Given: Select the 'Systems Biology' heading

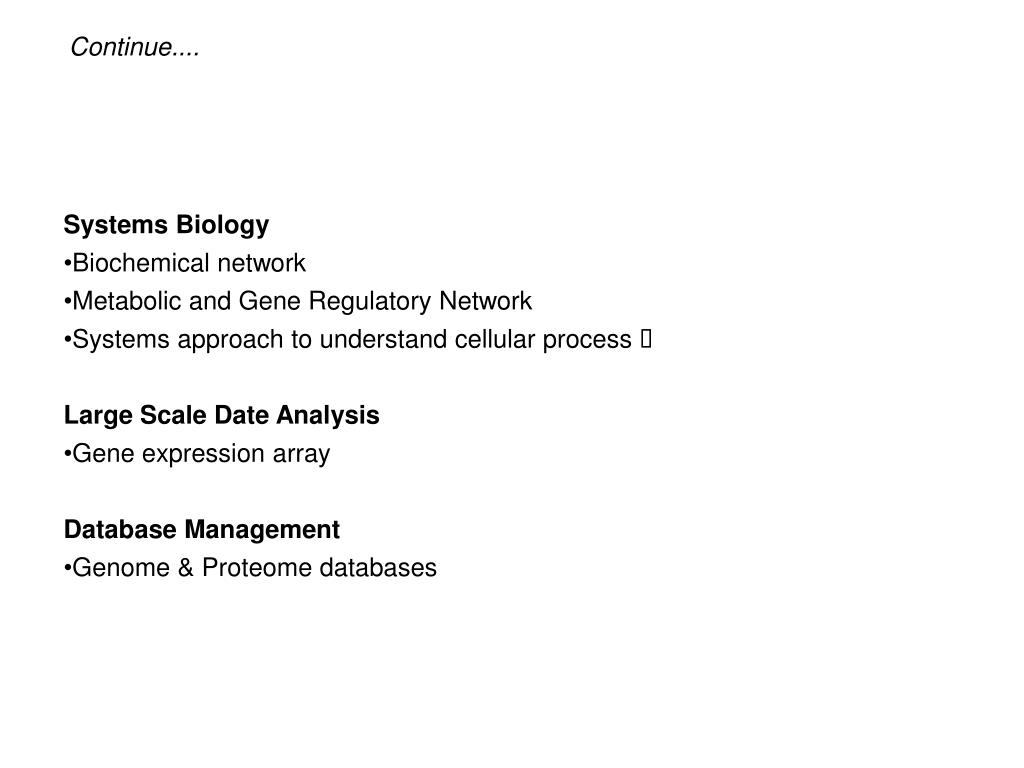Looking at the screenshot, I should tap(166, 225).
